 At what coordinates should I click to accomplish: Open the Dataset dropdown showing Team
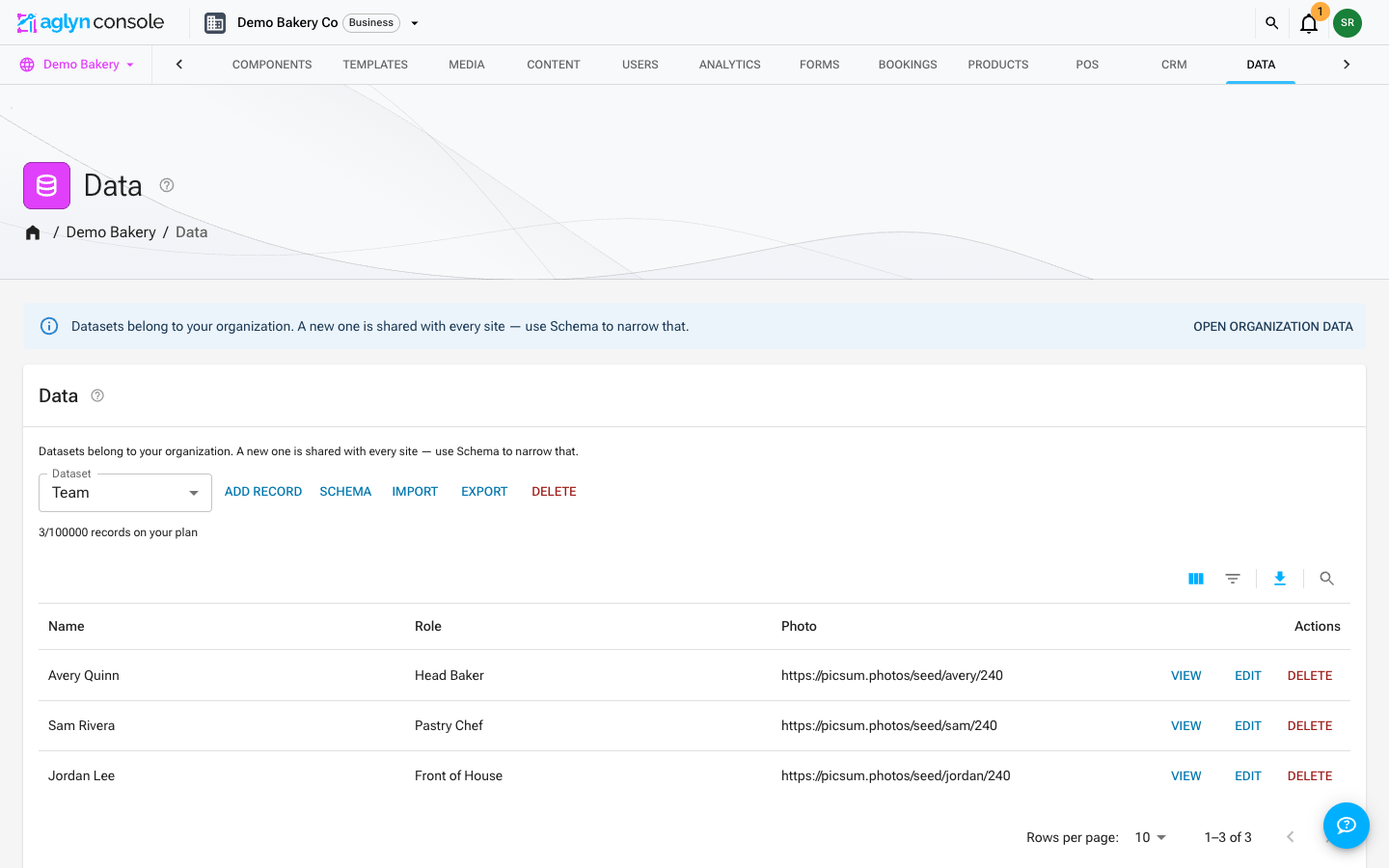pyautogui.click(x=125, y=493)
